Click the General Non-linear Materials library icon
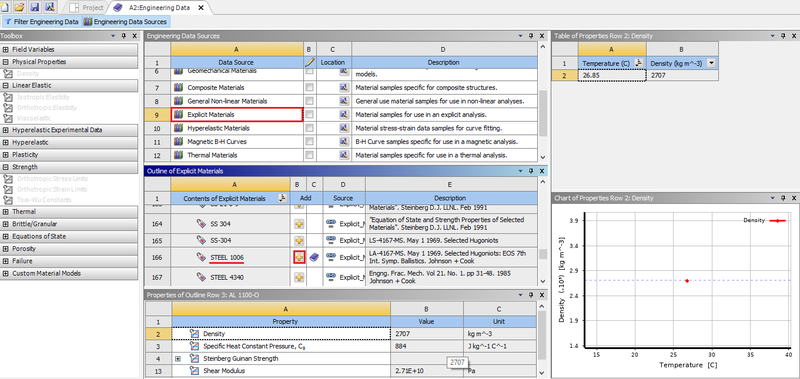The height and width of the screenshot is (379, 800). (x=179, y=101)
